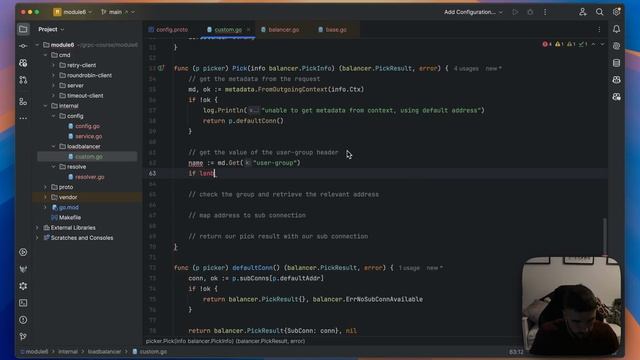The image size is (640, 360).
Task: Click custom.go breadcrumb in status bar
Action: click(x=150, y=351)
